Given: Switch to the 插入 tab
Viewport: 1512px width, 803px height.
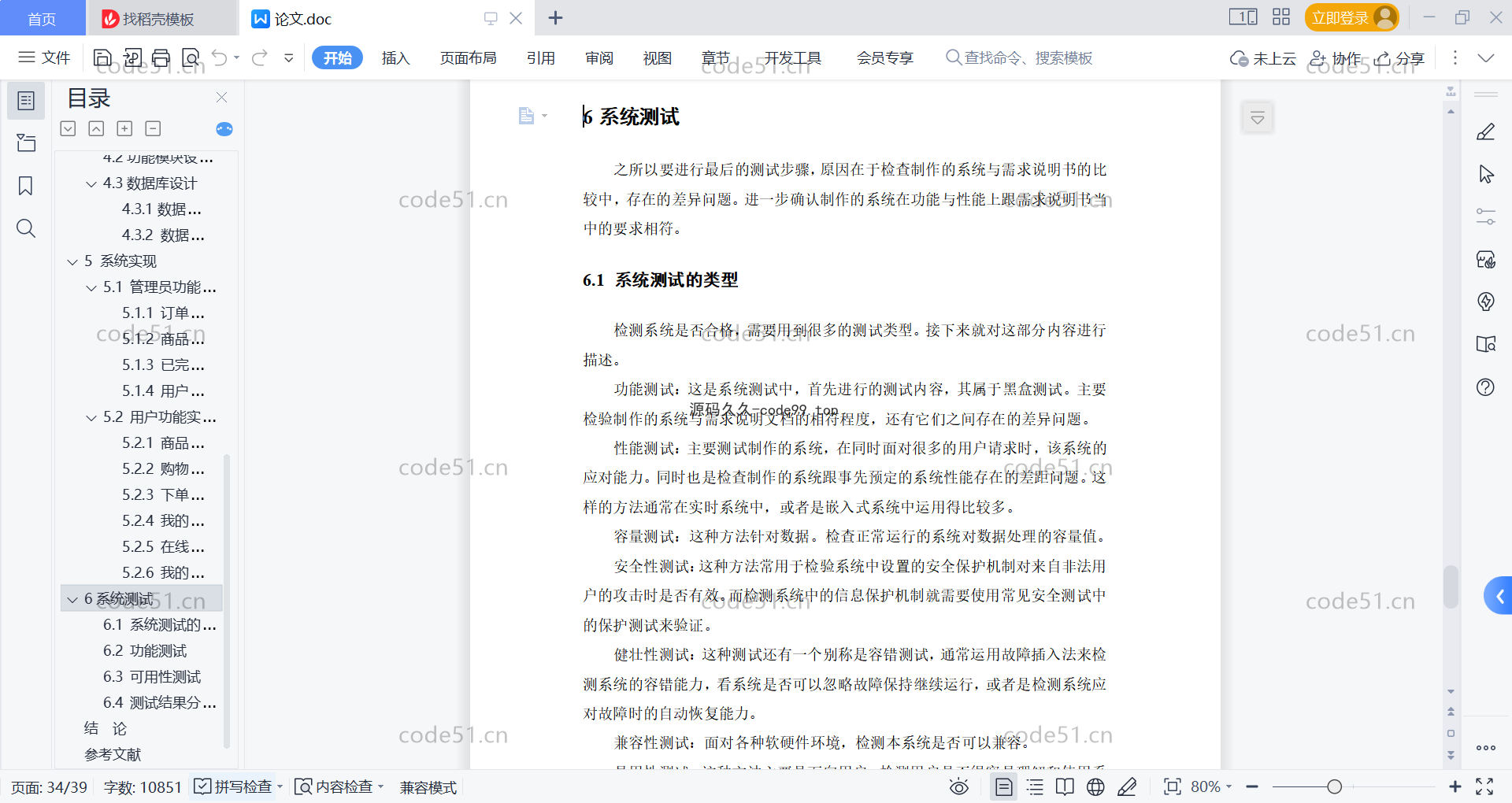Looking at the screenshot, I should click(x=395, y=57).
